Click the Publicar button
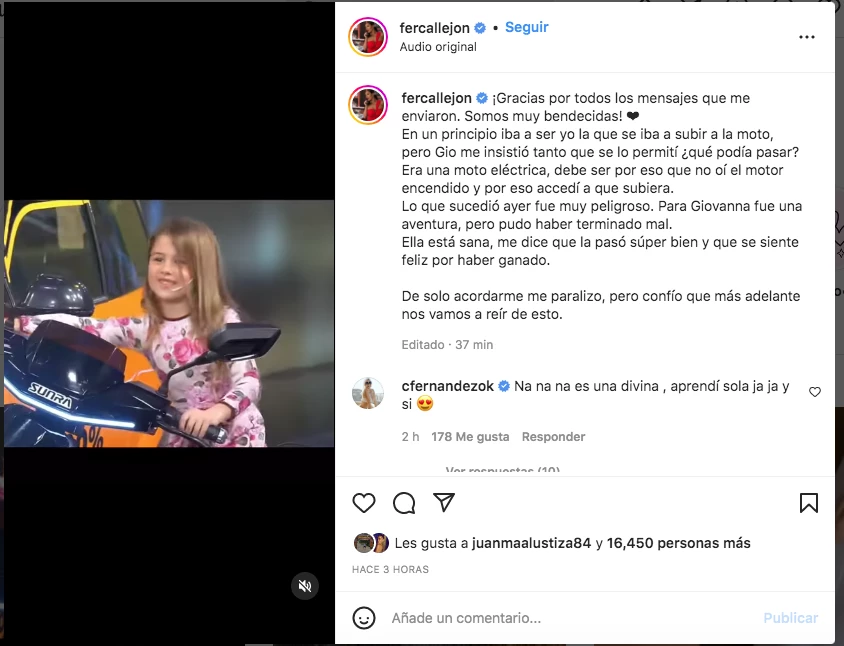The image size is (844, 646). tap(791, 618)
